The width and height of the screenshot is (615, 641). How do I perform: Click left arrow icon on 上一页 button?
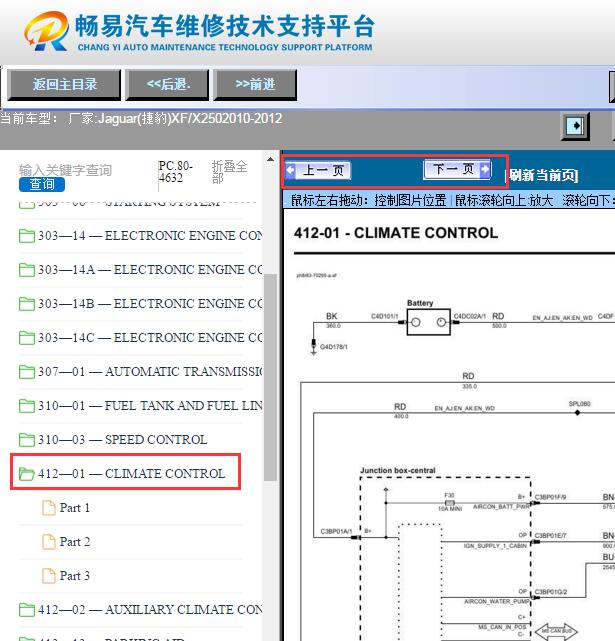click(290, 169)
